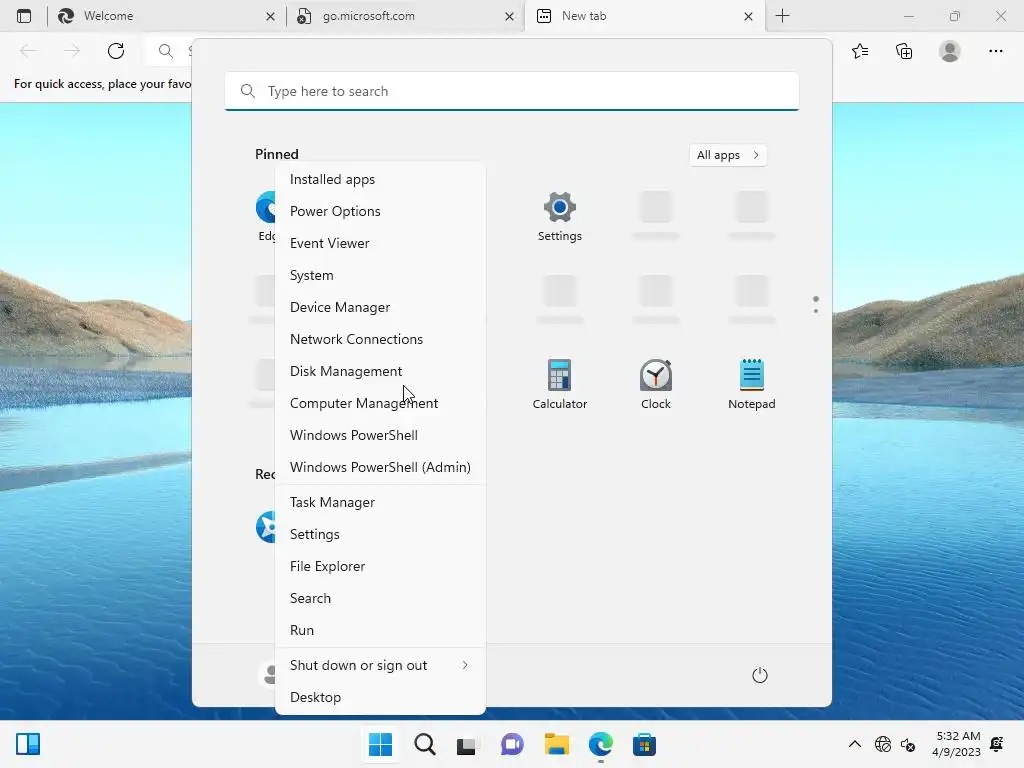Open the pinned Clock app

click(x=656, y=385)
